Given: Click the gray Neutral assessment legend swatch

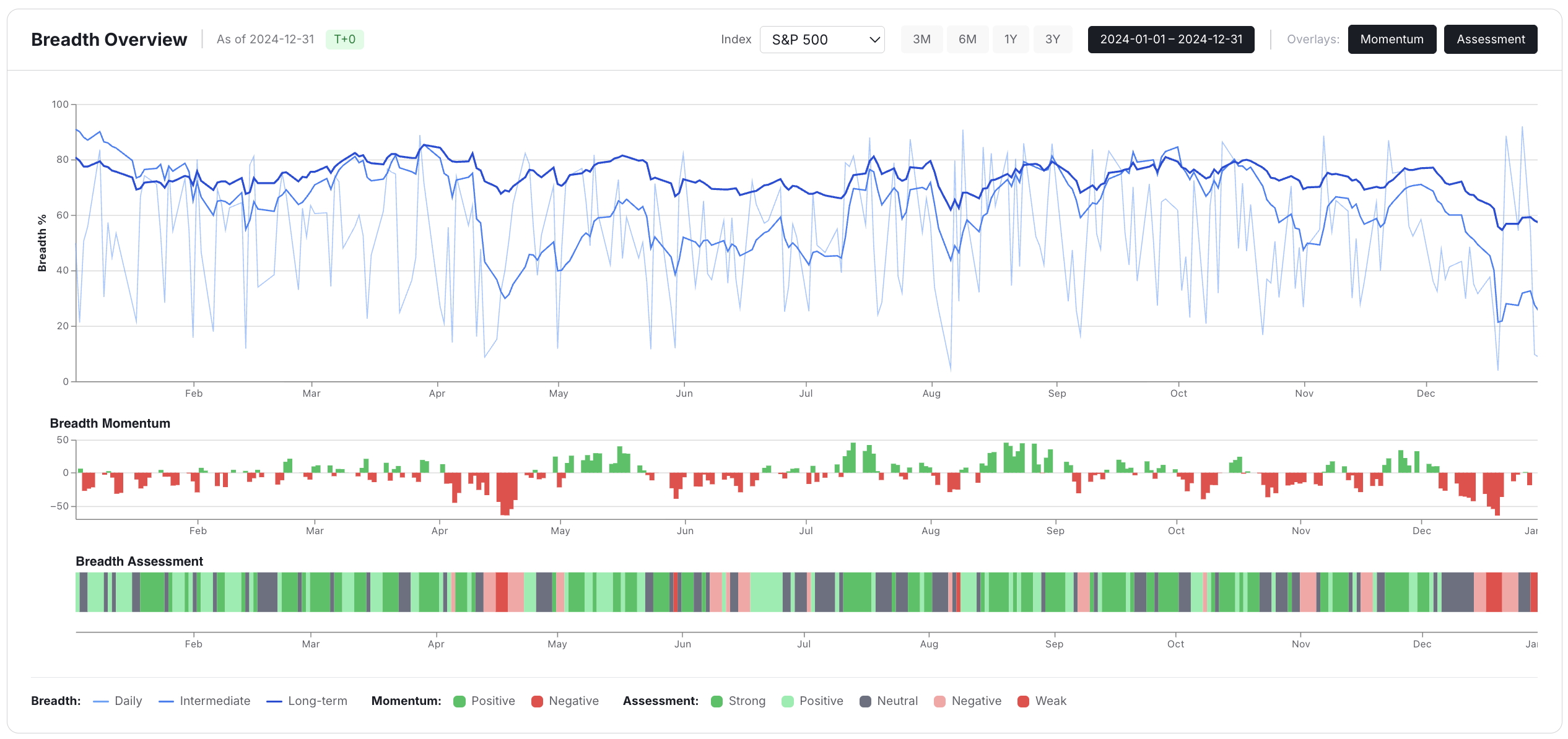Looking at the screenshot, I should click(865, 701).
